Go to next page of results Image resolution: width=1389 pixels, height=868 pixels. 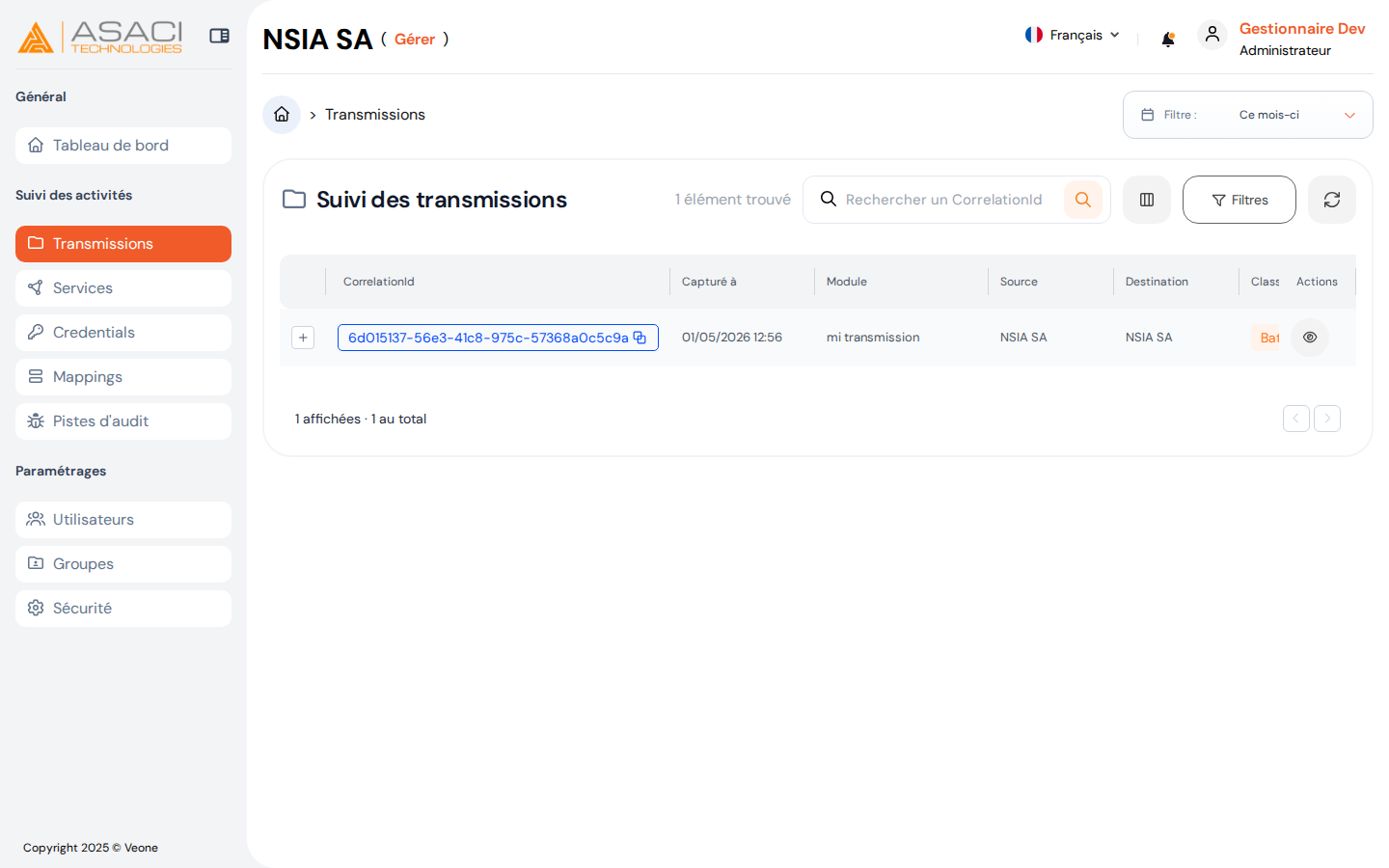point(1327,419)
